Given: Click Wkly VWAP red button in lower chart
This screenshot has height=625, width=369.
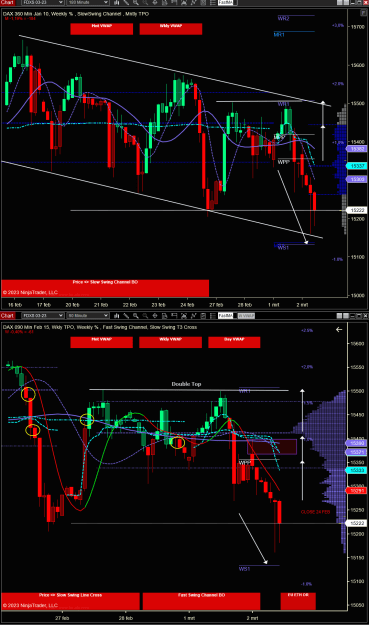Looking at the screenshot, I should pyautogui.click(x=170, y=342).
